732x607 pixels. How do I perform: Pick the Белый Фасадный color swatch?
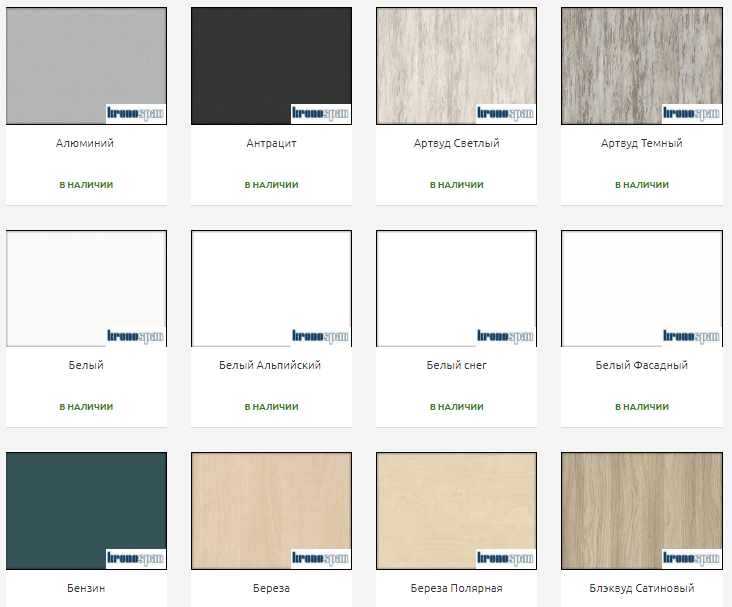coord(641,285)
